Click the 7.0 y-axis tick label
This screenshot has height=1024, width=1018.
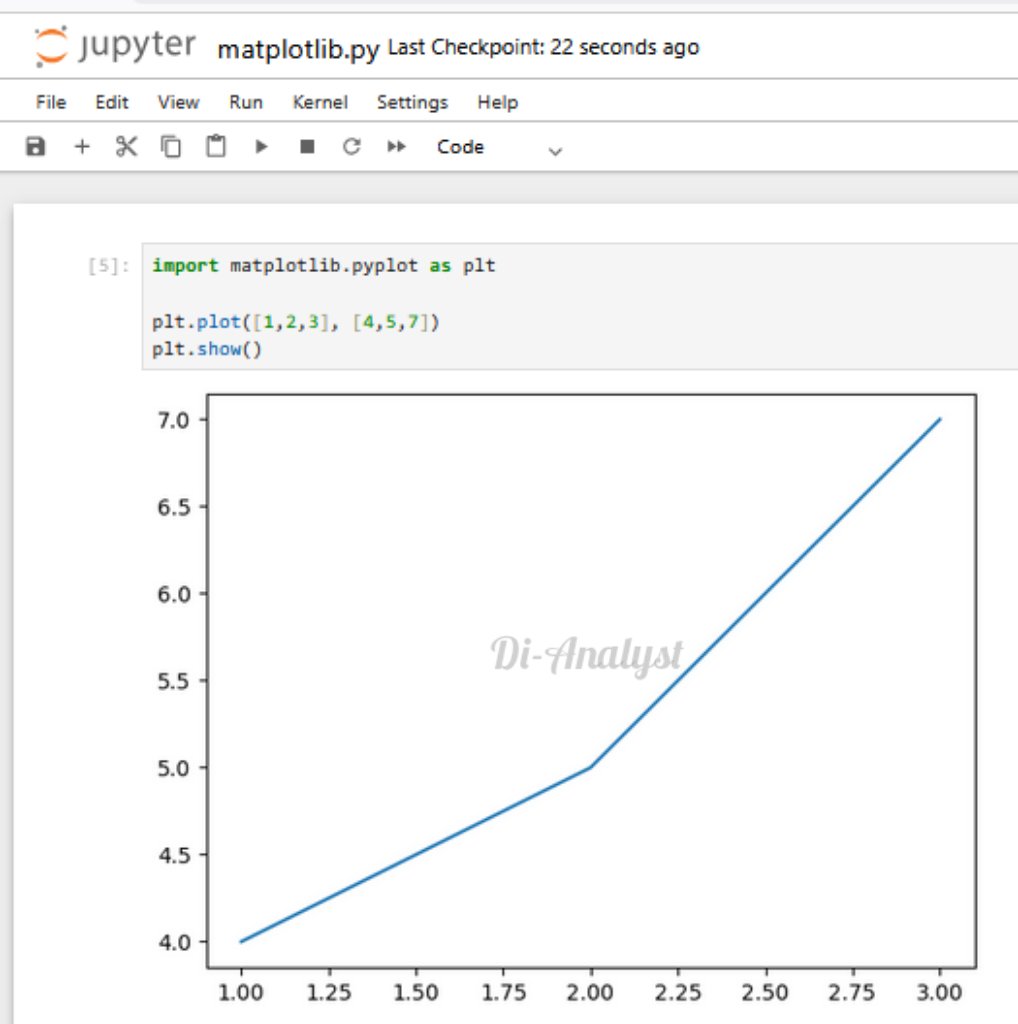click(x=174, y=421)
